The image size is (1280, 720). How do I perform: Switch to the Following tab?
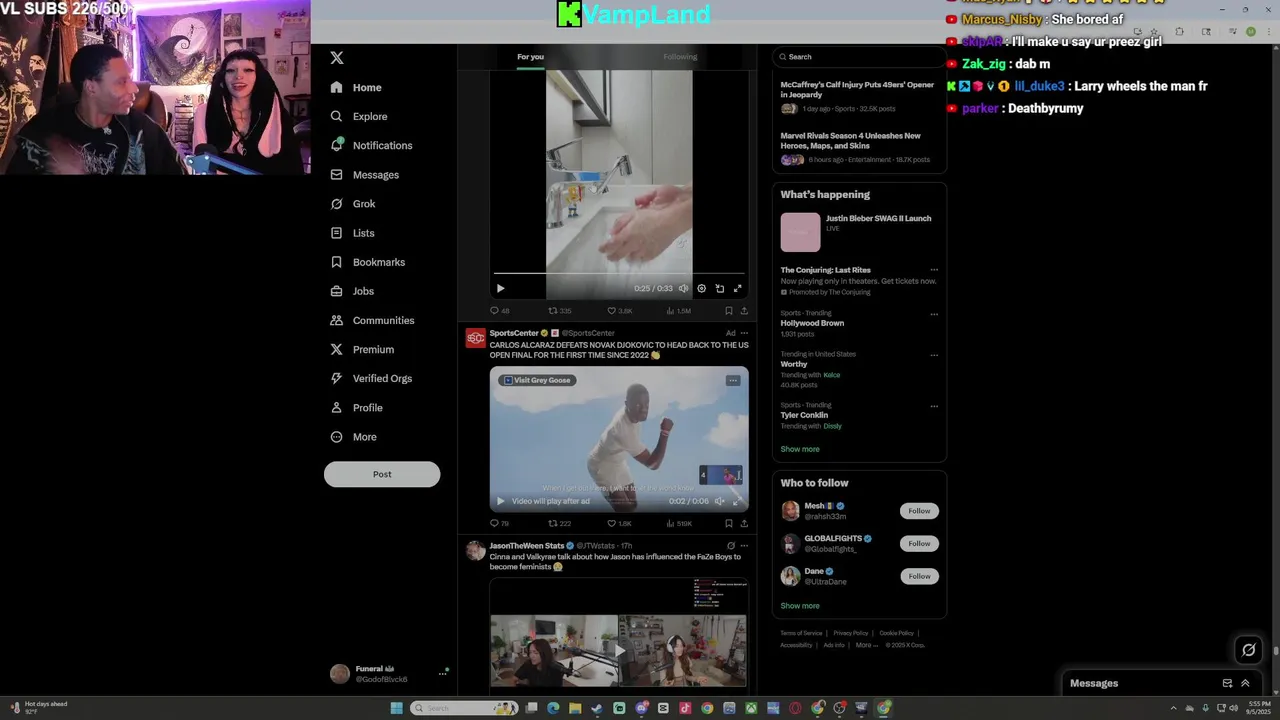point(680,56)
